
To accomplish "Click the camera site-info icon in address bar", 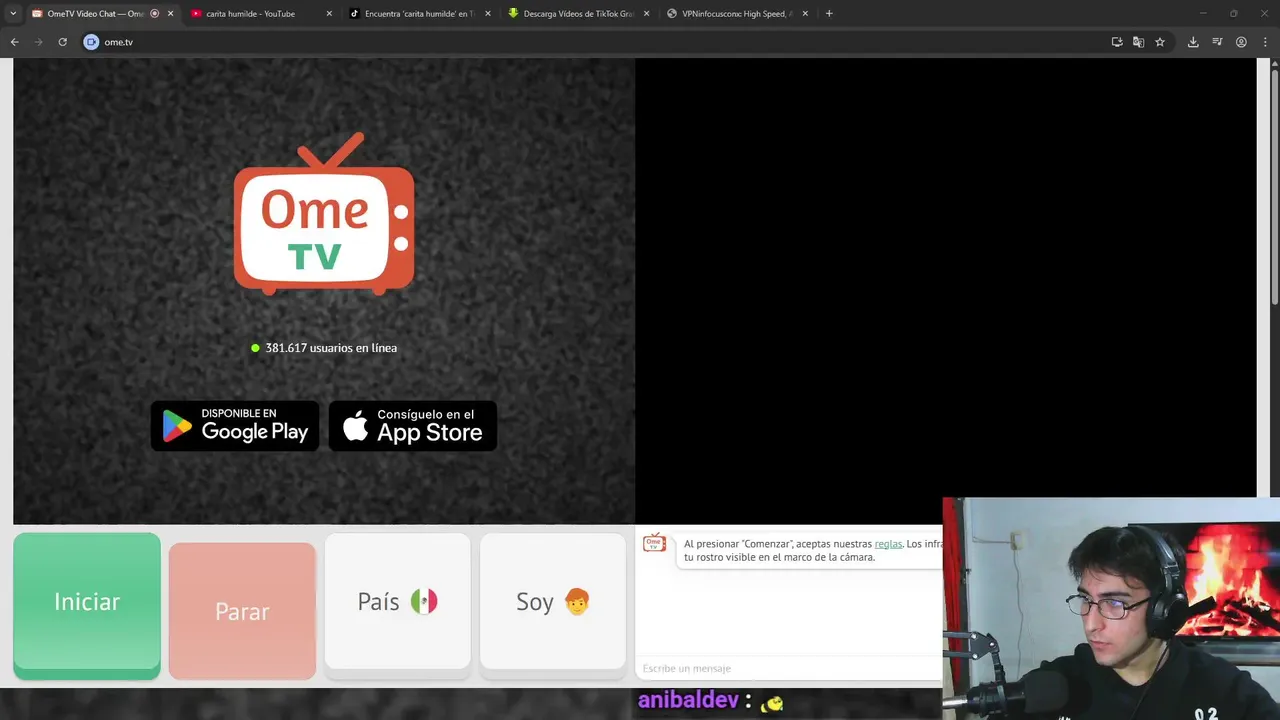I will (91, 42).
